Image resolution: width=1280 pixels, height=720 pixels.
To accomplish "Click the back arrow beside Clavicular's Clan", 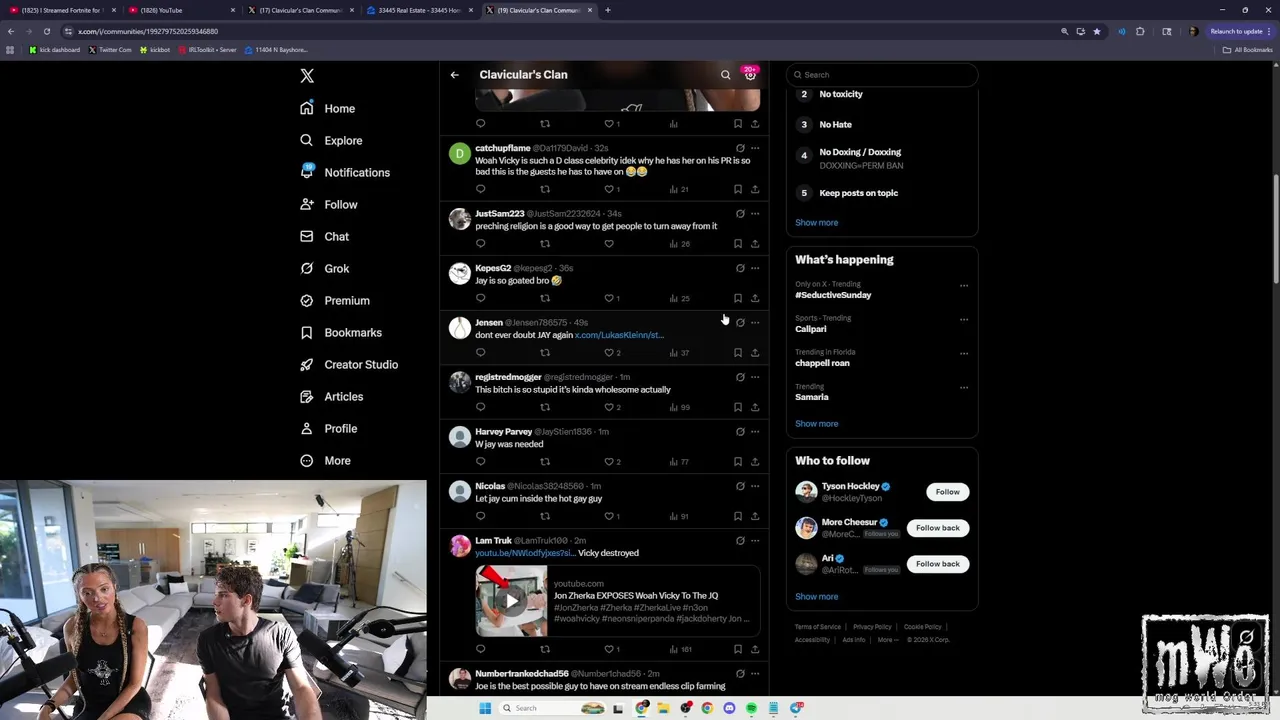I will 454,75.
